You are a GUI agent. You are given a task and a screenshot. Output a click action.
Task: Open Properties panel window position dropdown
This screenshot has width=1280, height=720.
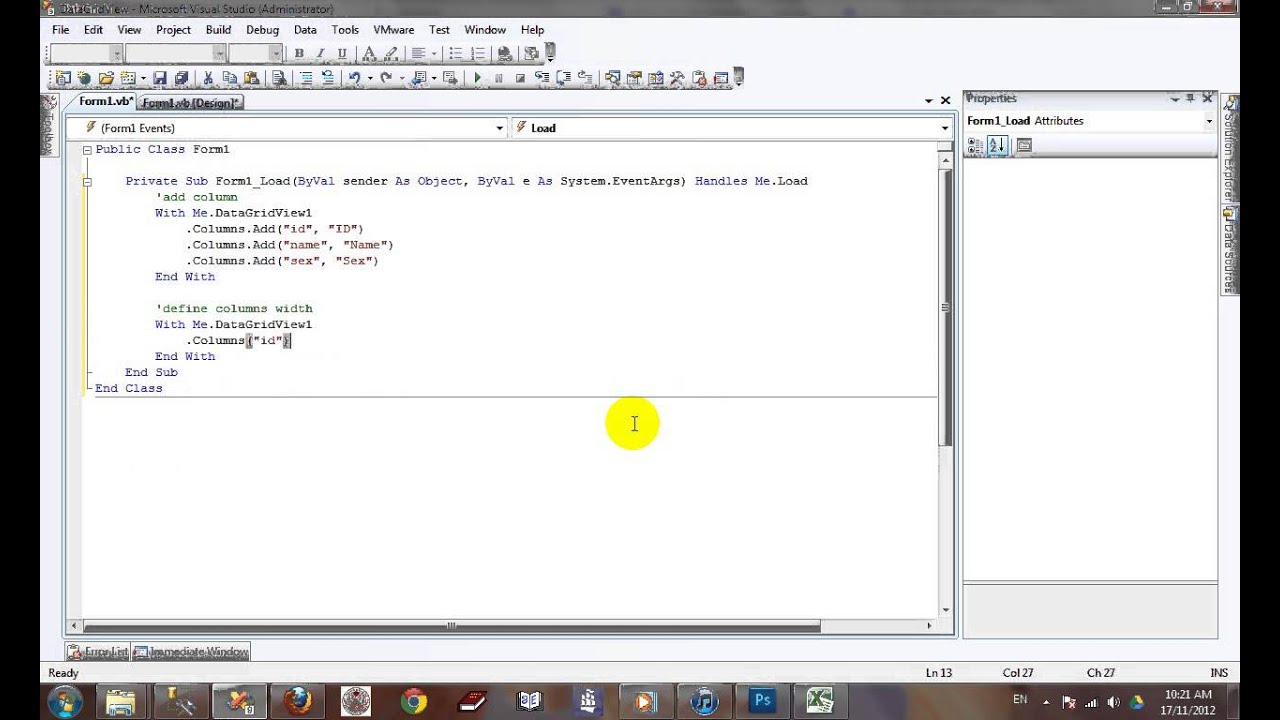click(x=1175, y=98)
